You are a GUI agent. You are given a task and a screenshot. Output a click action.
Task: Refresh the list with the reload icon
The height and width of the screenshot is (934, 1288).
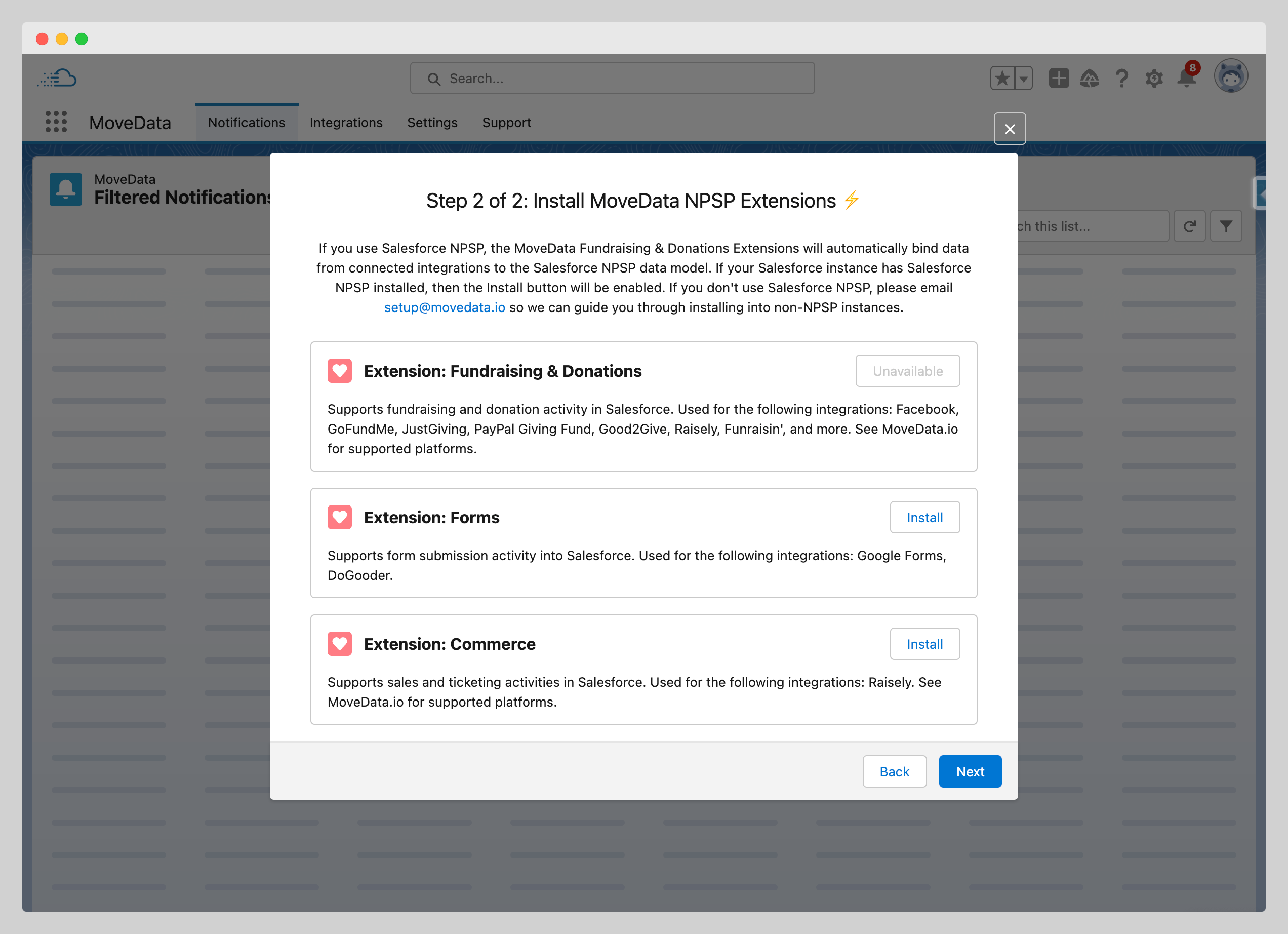(1189, 227)
